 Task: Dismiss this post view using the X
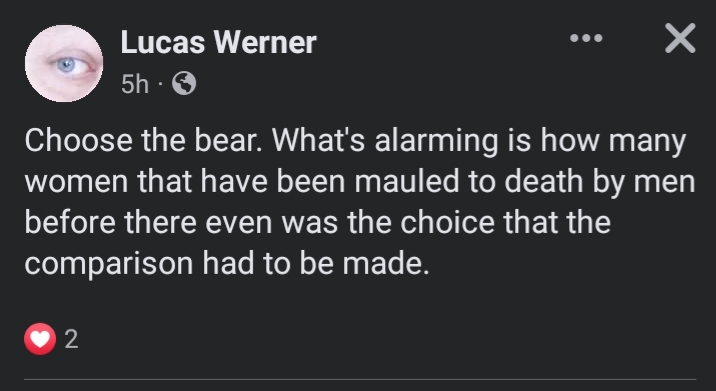tap(680, 38)
